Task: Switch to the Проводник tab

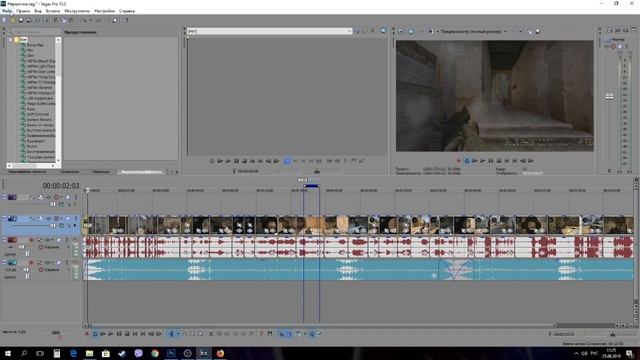Action: click(70, 172)
